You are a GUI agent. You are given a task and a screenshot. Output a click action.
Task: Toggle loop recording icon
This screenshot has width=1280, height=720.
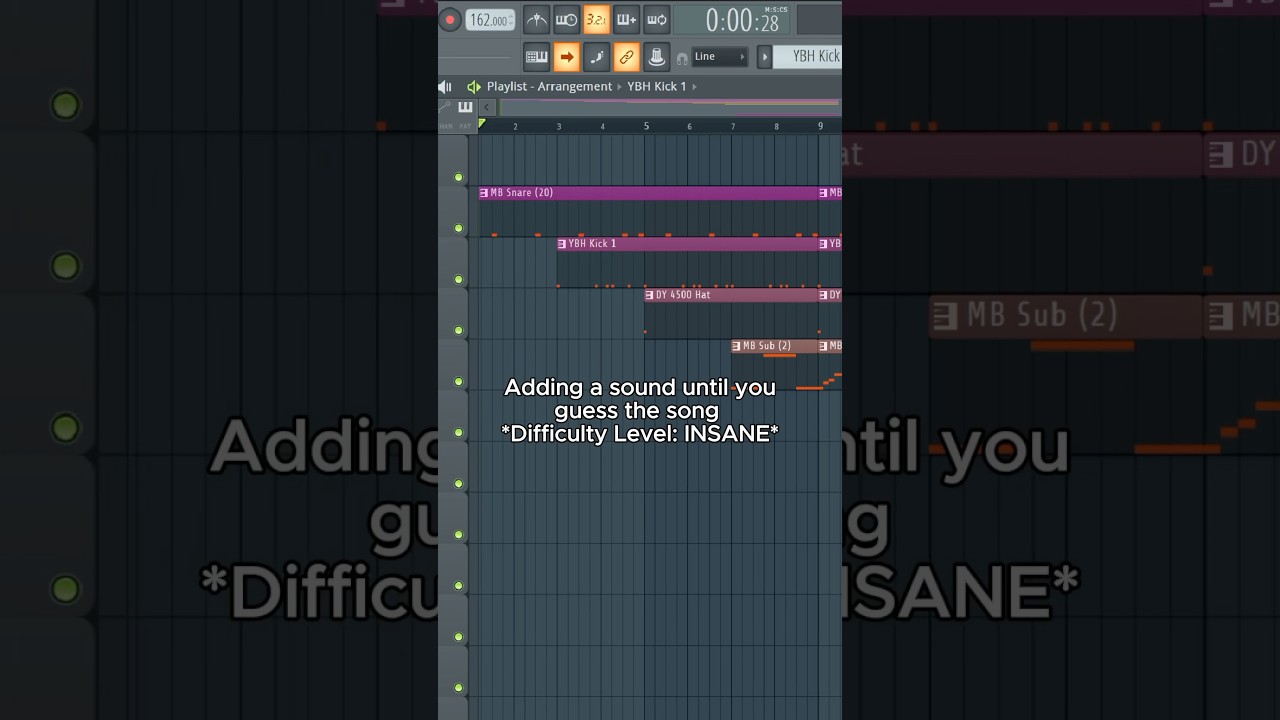pyautogui.click(x=656, y=20)
